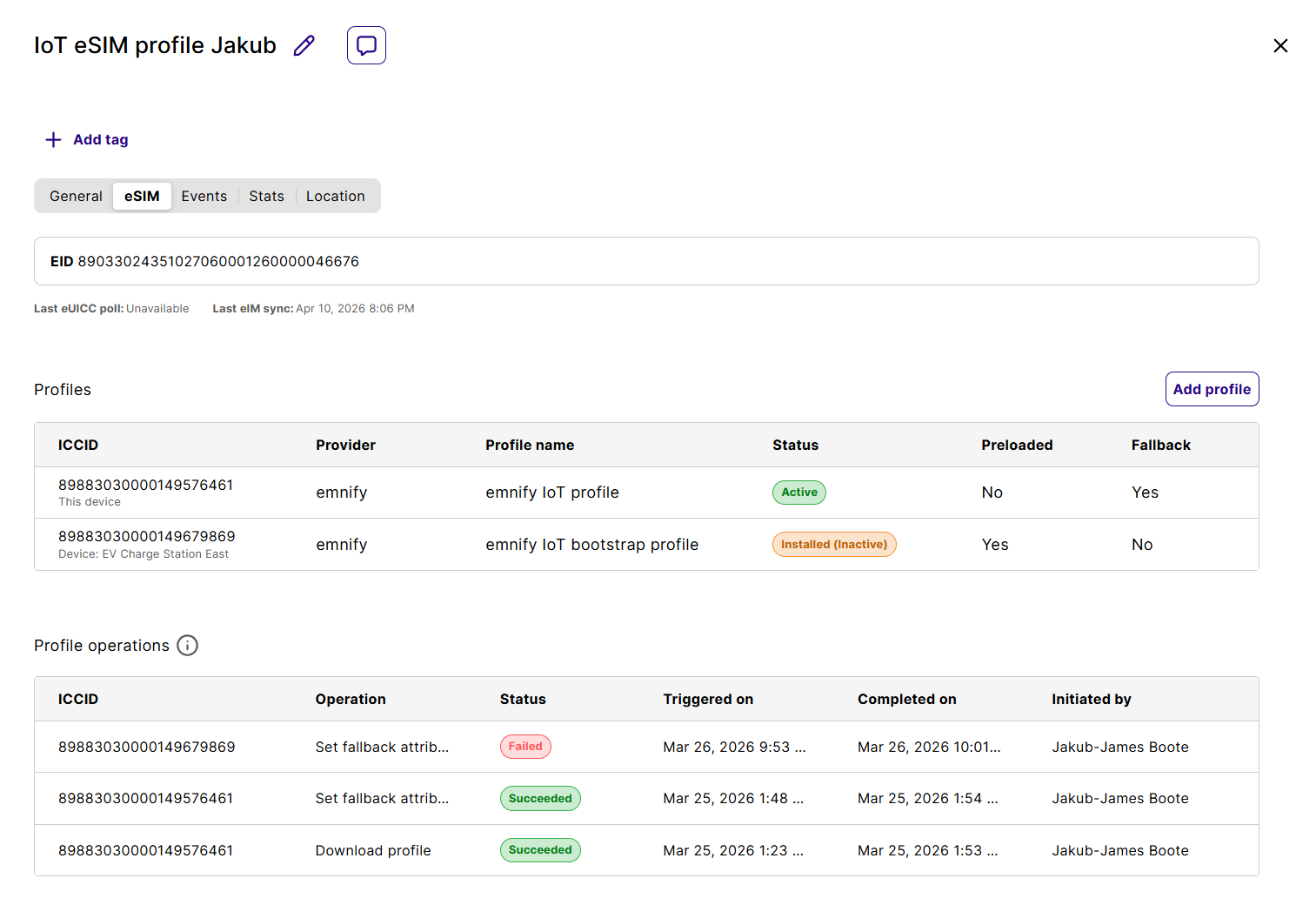Close the device details panel
The image size is (1316, 905).
[x=1279, y=46]
